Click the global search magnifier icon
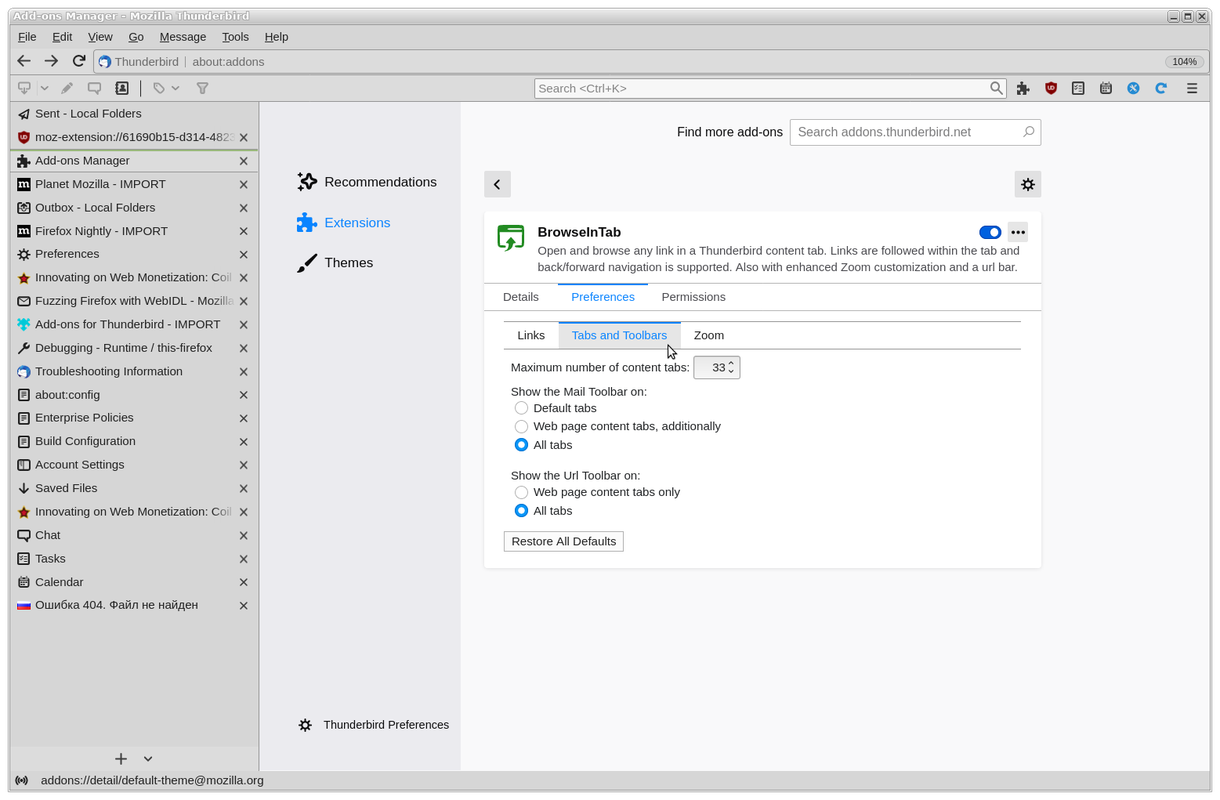Screen dimensions: 1220x800 [997, 88]
